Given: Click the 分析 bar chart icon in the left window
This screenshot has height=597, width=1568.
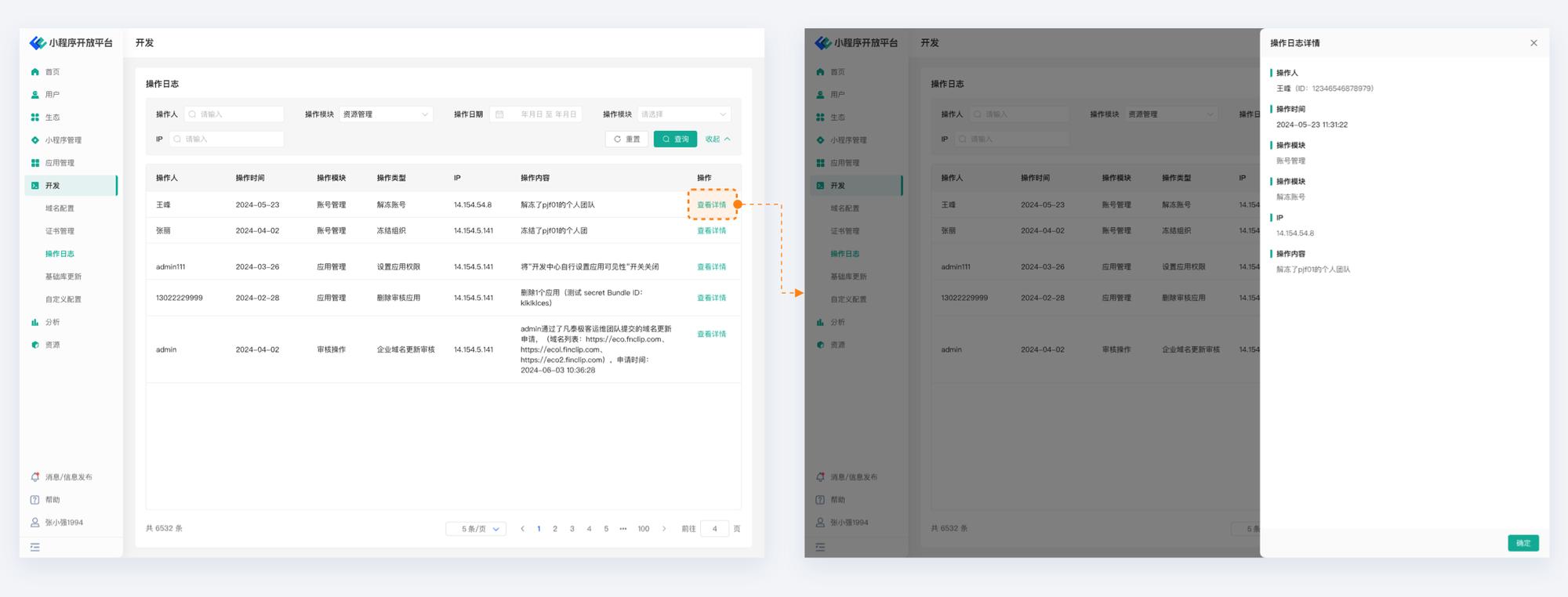Looking at the screenshot, I should [34, 322].
